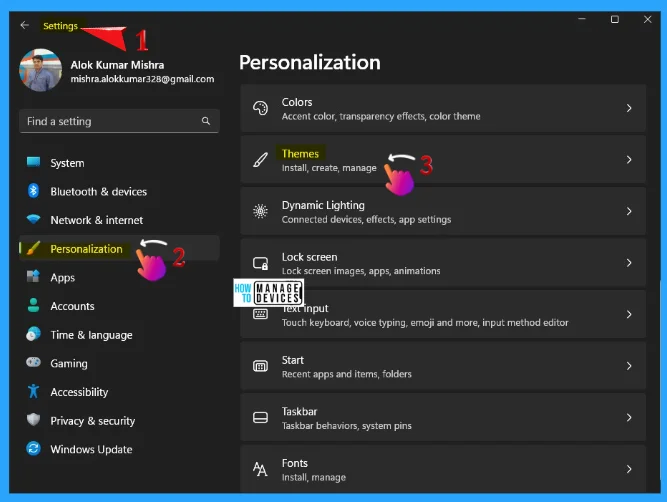Click the Text input keyboard icon

point(260,314)
